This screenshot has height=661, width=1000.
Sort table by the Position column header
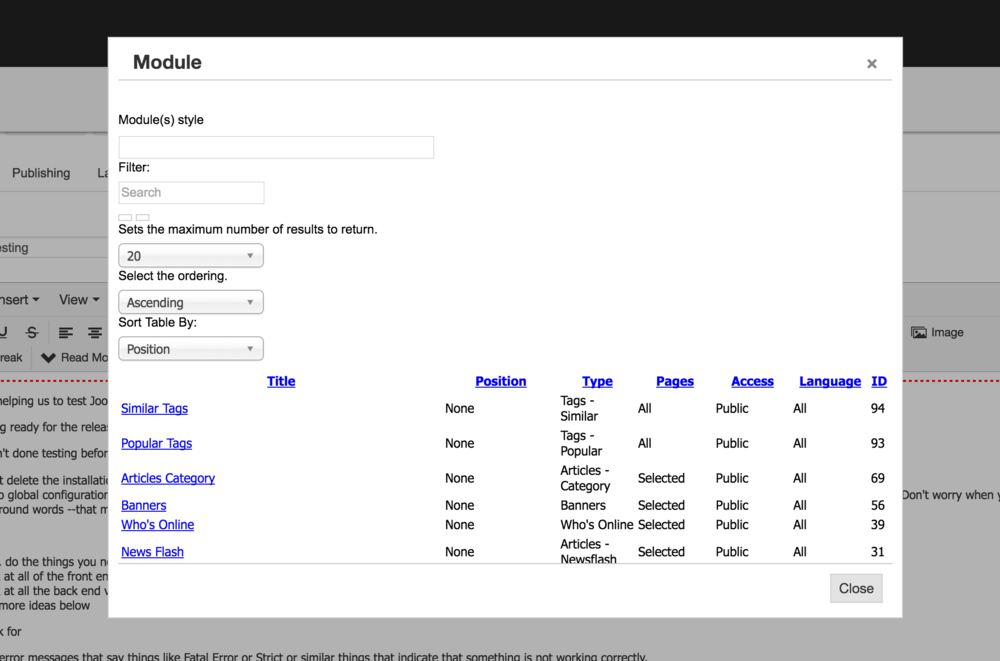click(x=501, y=382)
